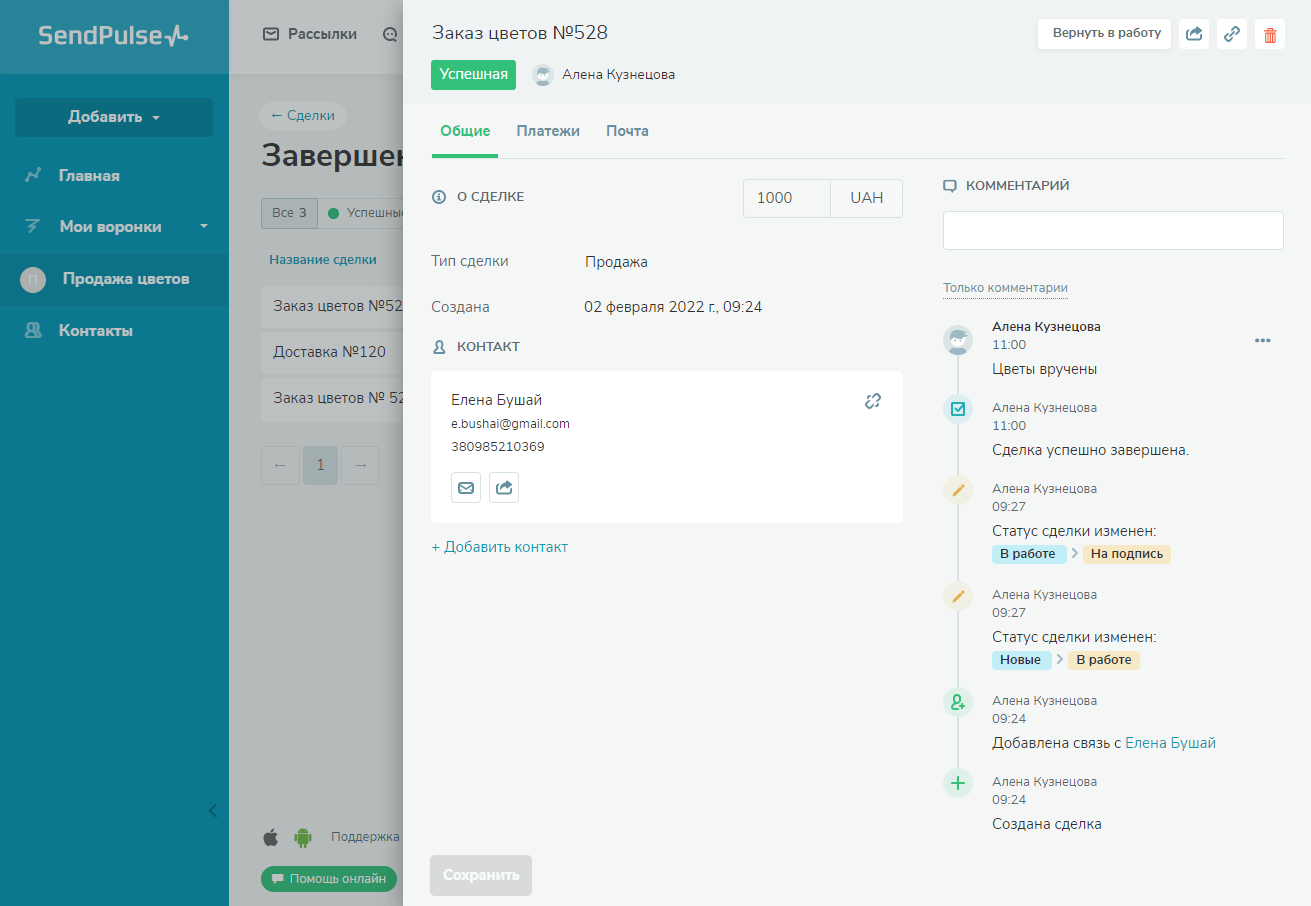Open Контакты in the sidebar
1311x906 pixels.
(x=96, y=331)
